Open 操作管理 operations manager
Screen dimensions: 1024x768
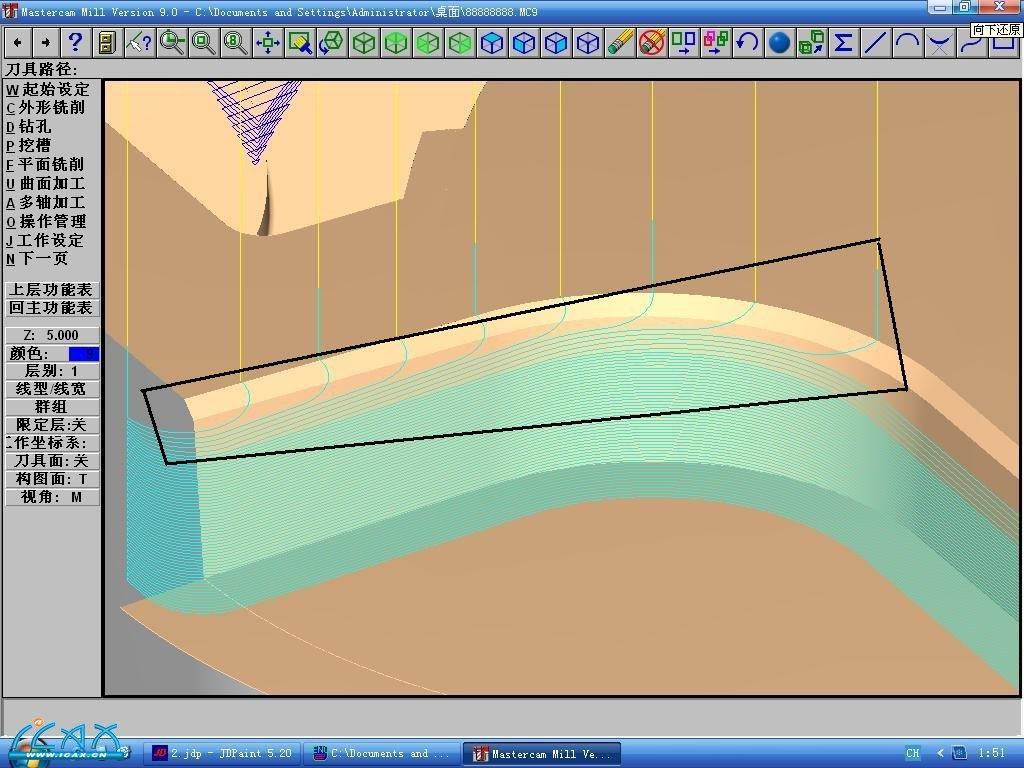coord(46,221)
